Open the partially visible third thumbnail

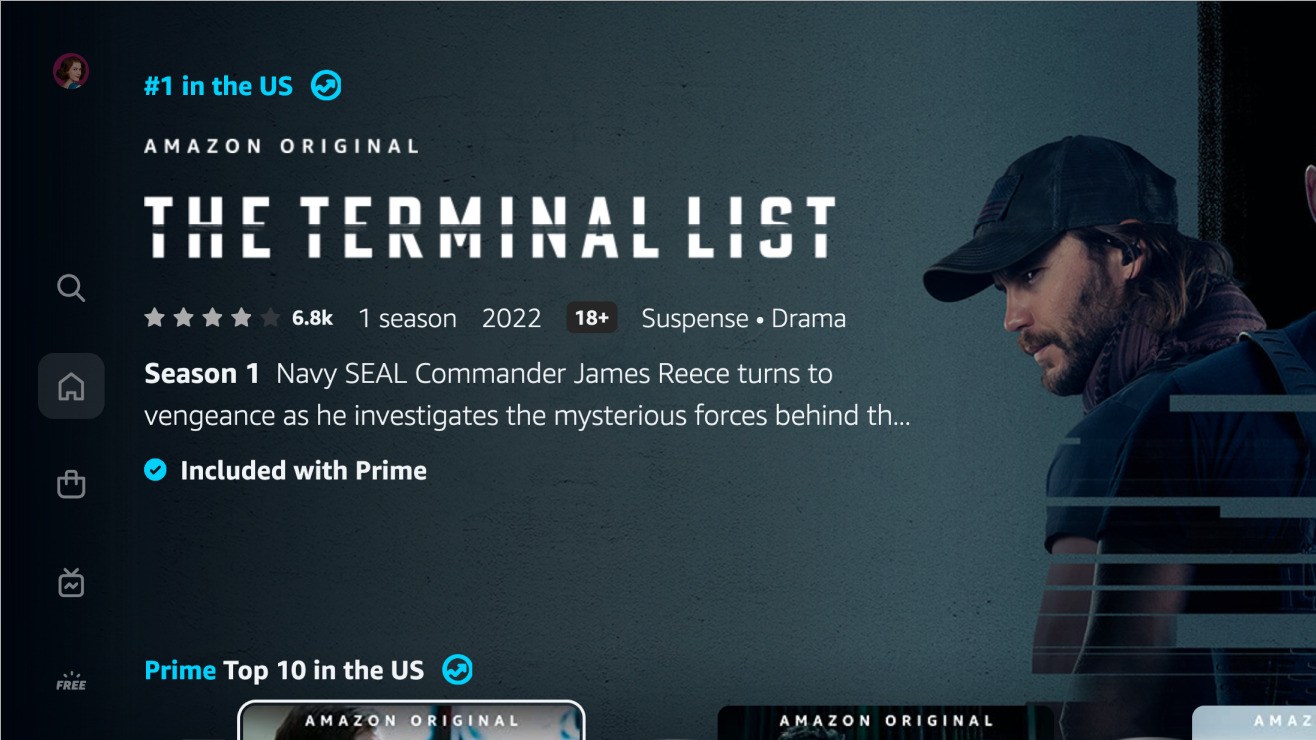pos(1254,722)
